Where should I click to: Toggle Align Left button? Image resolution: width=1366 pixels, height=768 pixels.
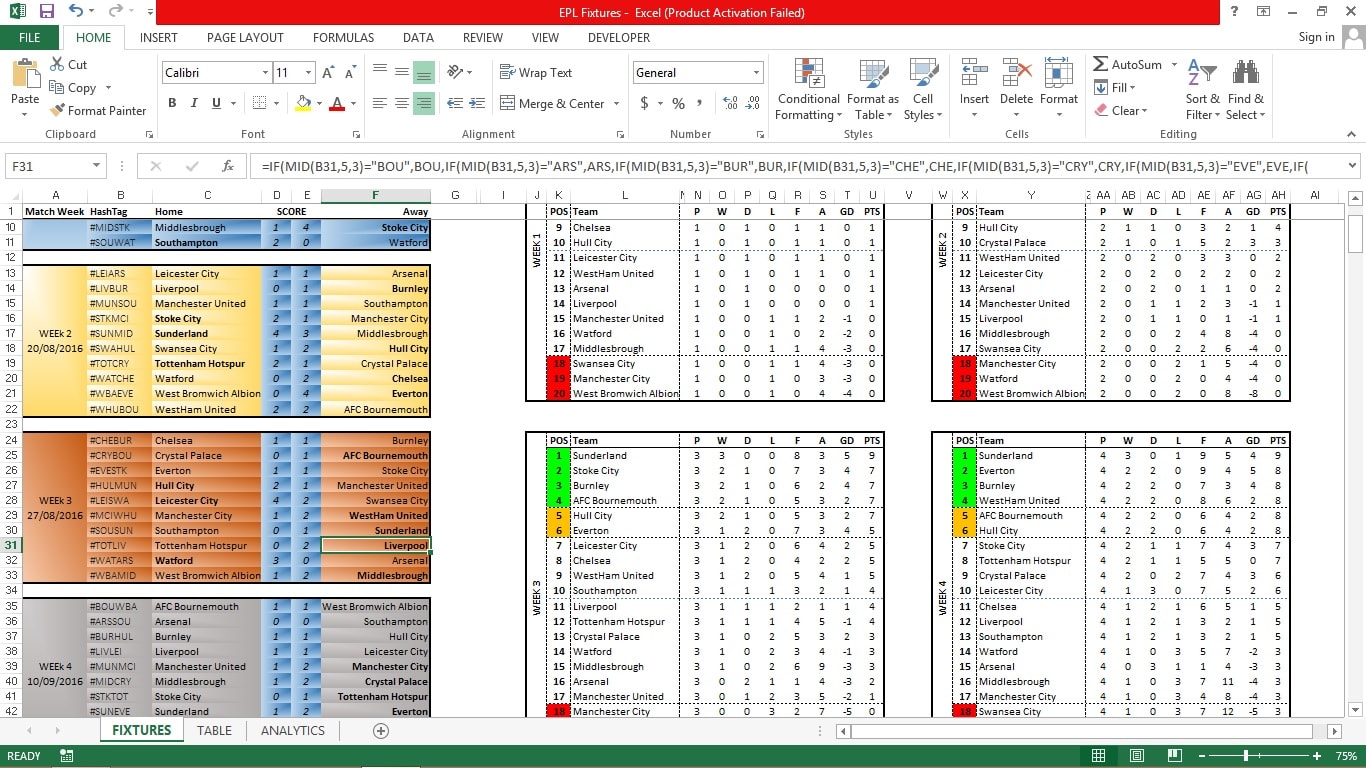[x=380, y=103]
